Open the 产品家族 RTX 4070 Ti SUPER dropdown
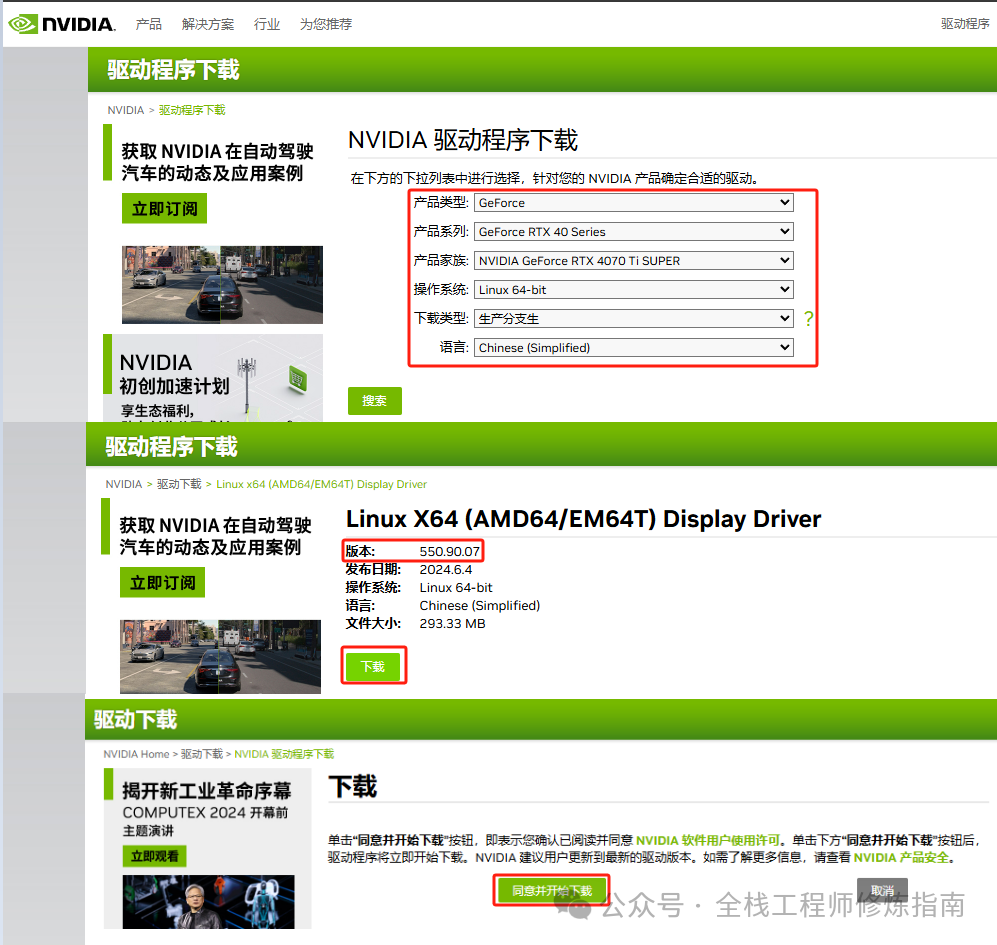 [633, 261]
